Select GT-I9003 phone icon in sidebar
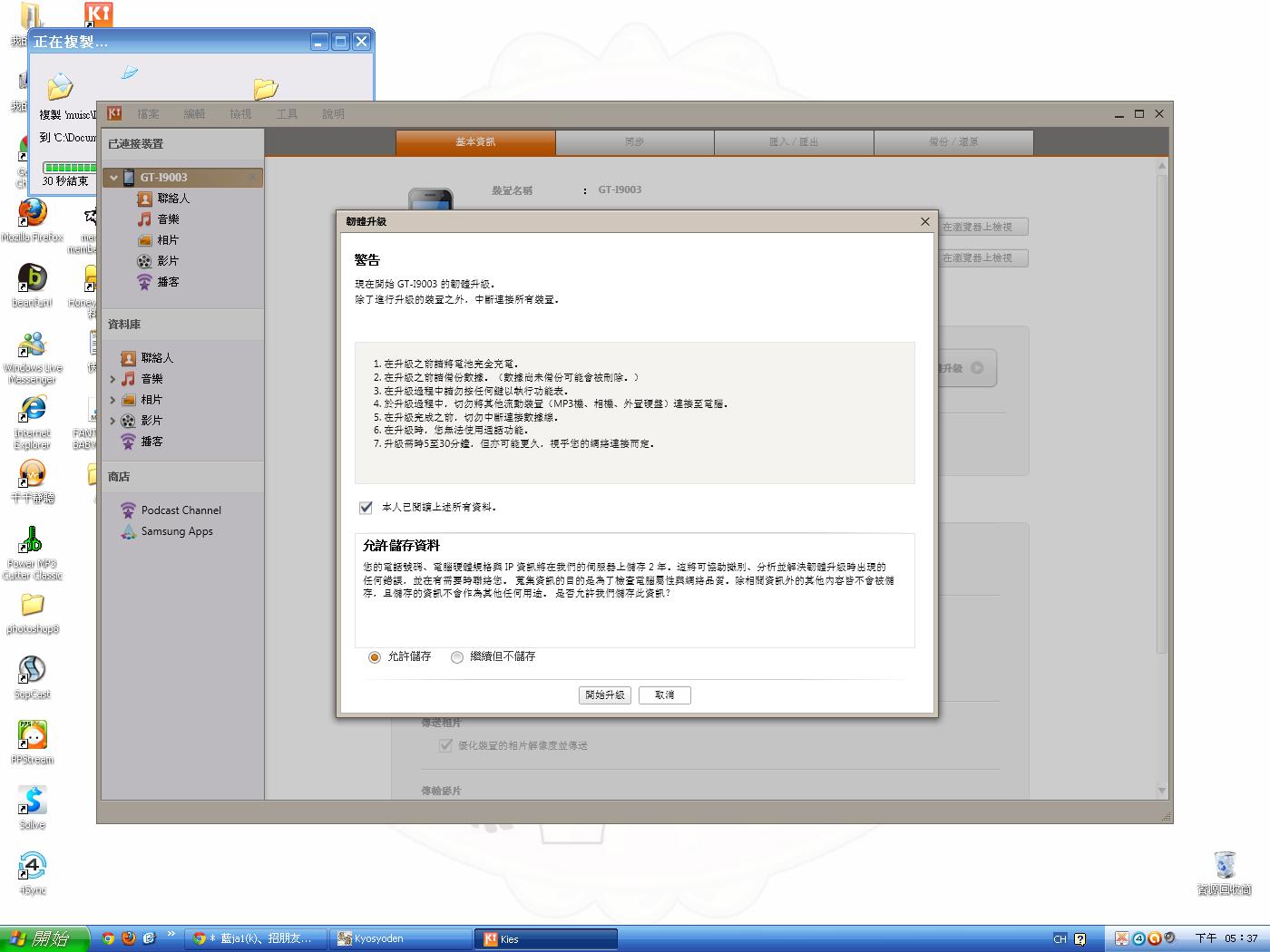Screen dimensions: 1270x952 (x=129, y=178)
